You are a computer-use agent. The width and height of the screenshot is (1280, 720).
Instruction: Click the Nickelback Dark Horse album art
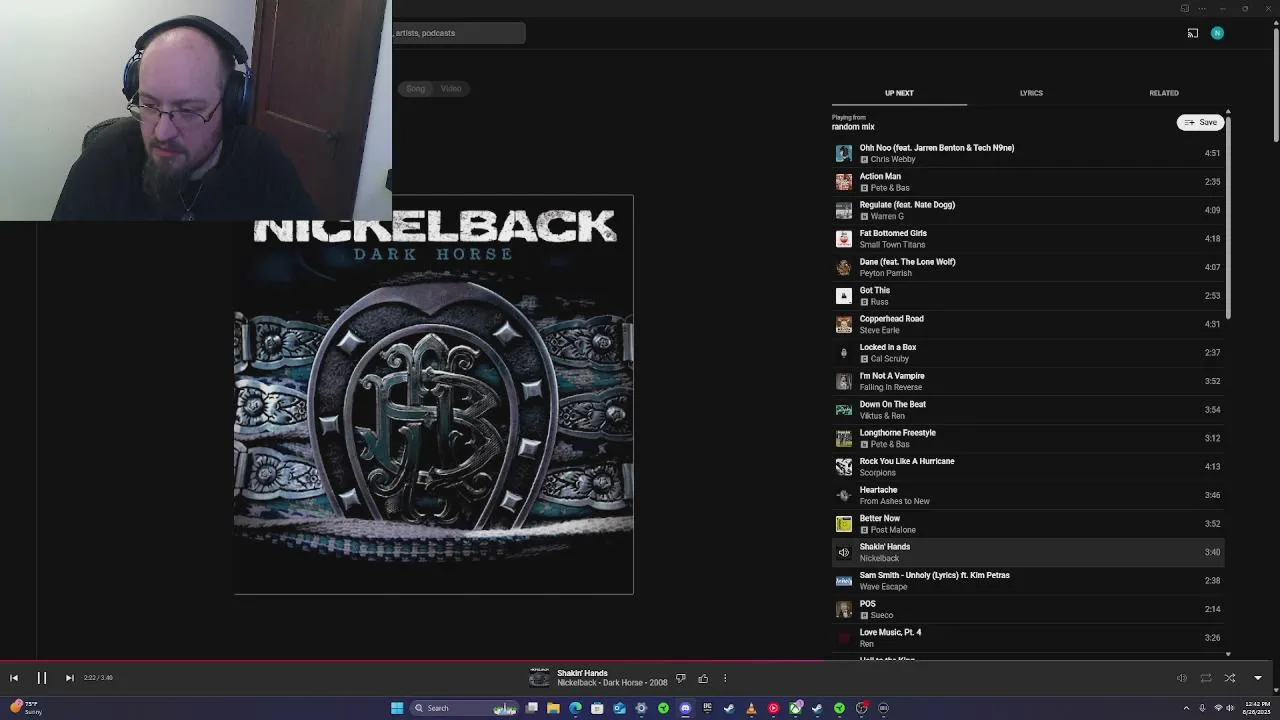click(434, 395)
